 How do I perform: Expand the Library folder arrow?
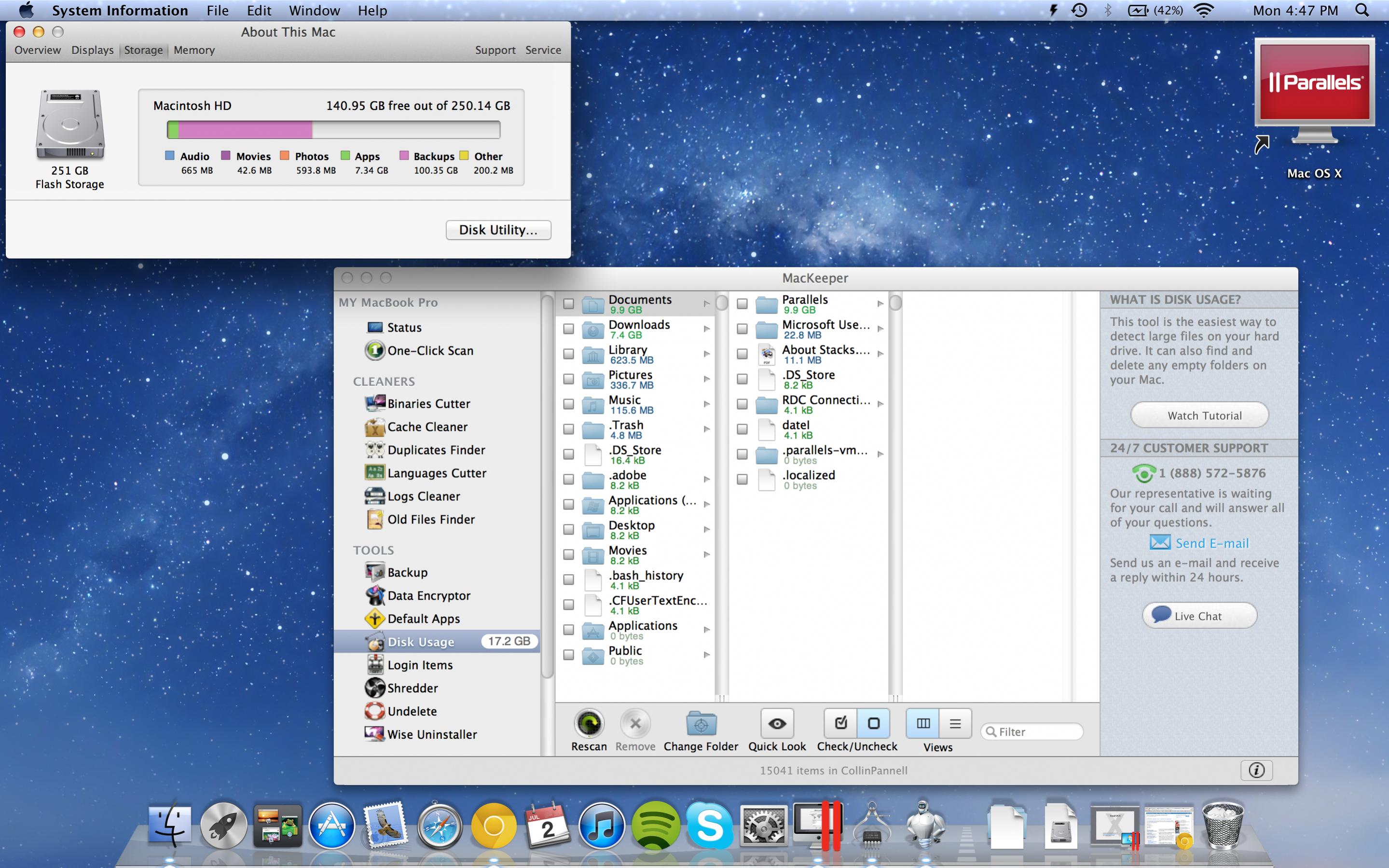point(706,354)
